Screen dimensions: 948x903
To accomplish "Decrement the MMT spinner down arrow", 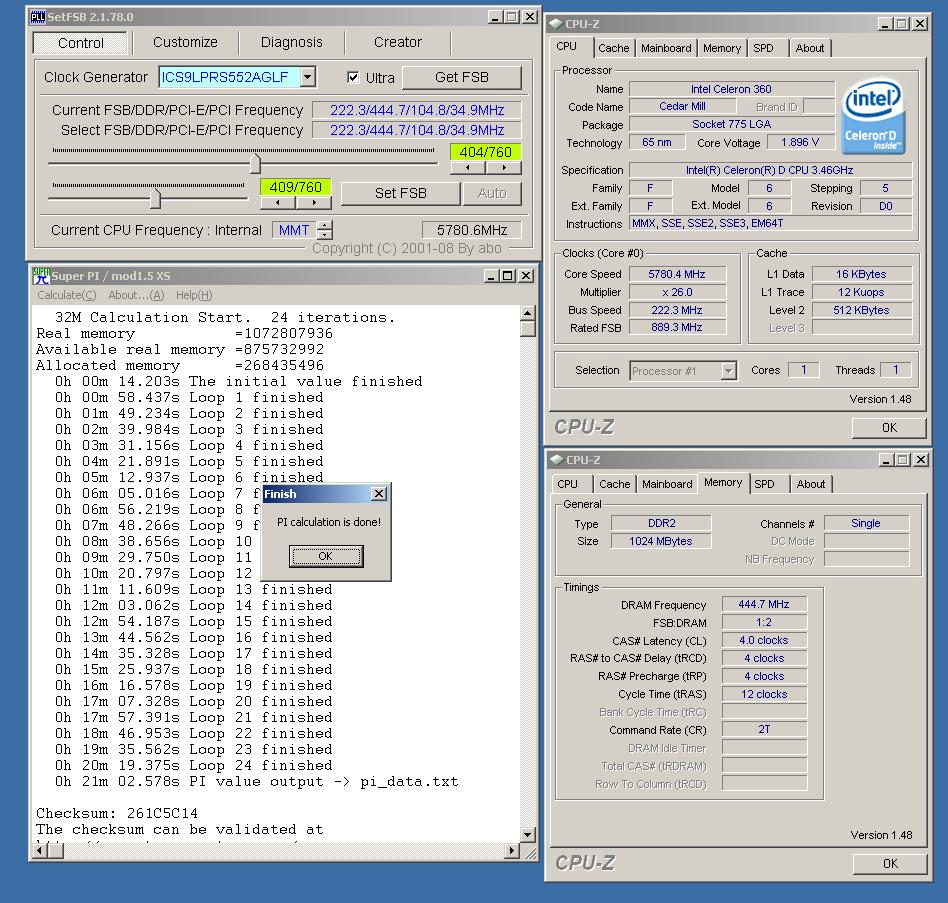I will (325, 235).
